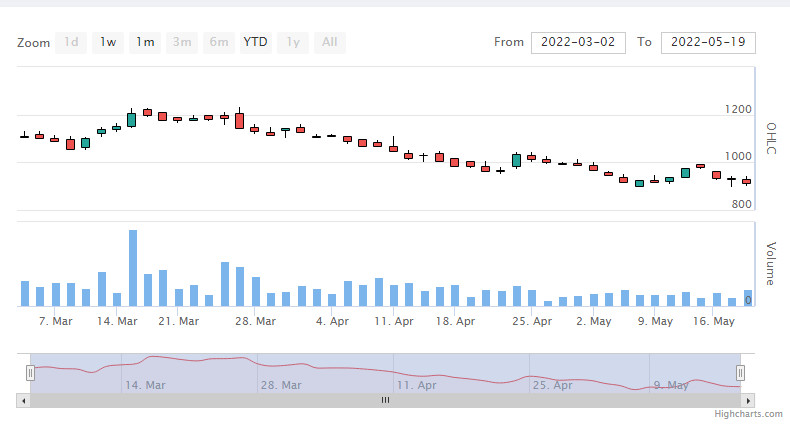Click the large green candlestick near 25. Apr
The height and width of the screenshot is (434, 790).
516,160
